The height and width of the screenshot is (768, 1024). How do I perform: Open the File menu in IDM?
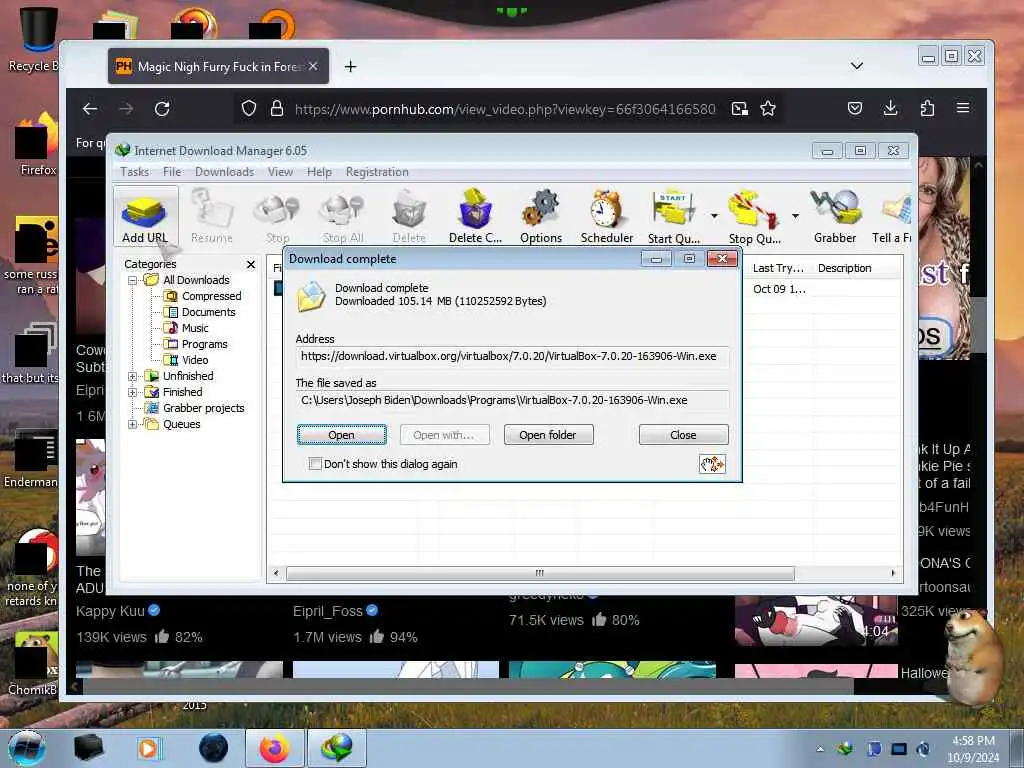click(x=172, y=172)
